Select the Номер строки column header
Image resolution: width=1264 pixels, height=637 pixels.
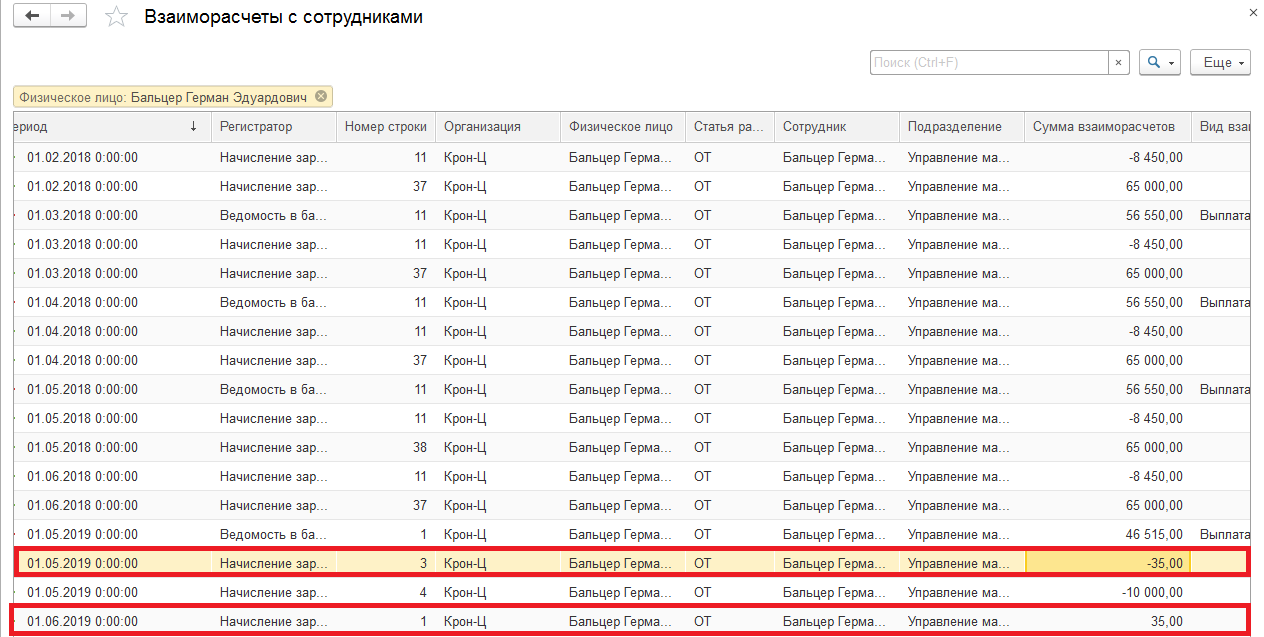386,127
